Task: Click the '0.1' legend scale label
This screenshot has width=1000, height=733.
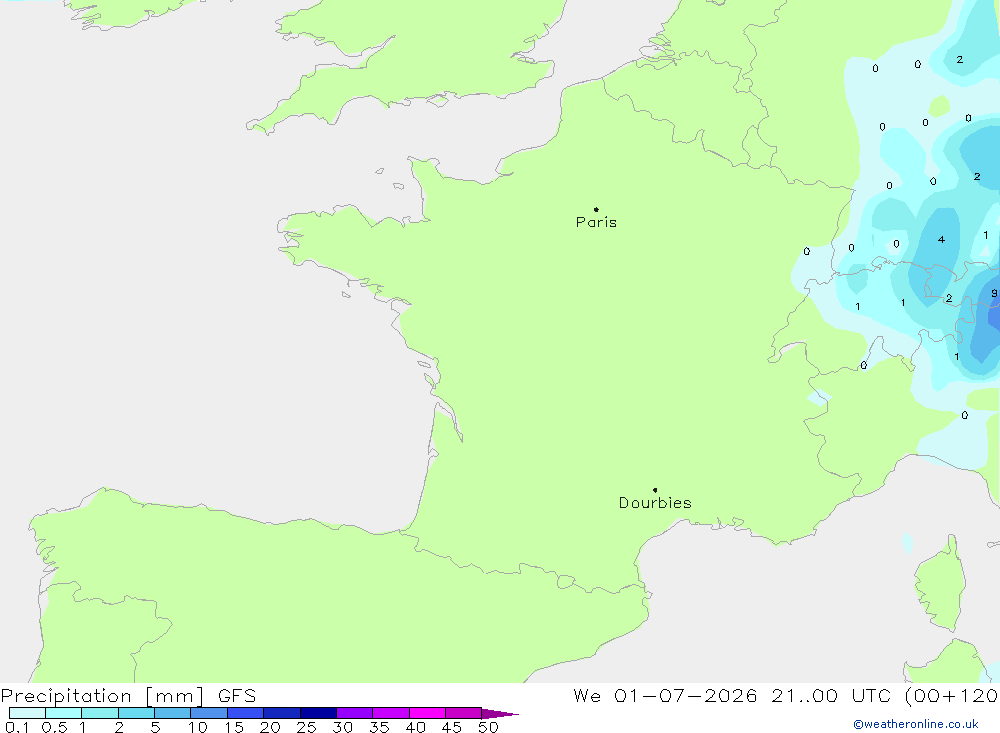Action: pos(17,727)
